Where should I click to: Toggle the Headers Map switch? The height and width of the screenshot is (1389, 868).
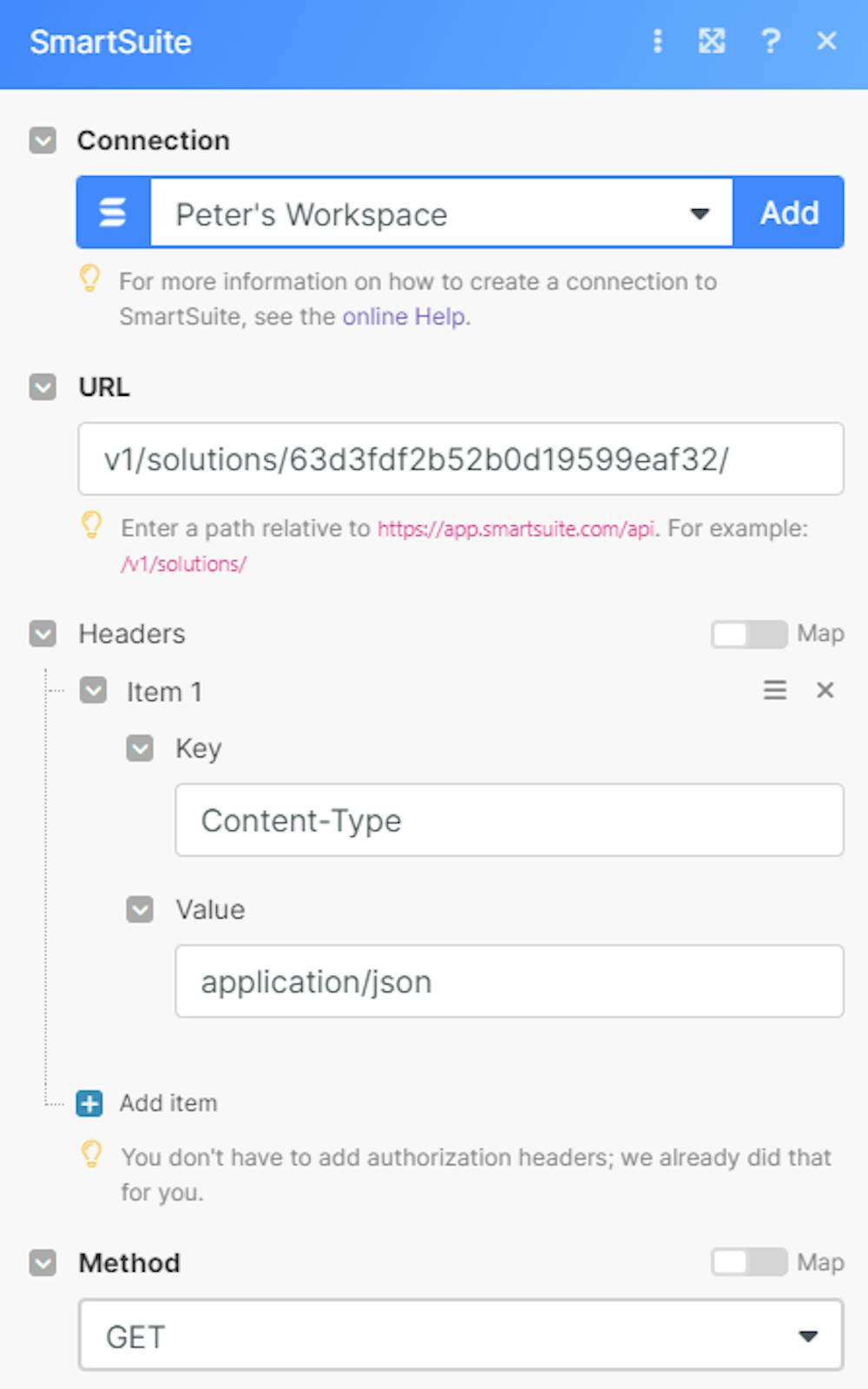click(748, 635)
